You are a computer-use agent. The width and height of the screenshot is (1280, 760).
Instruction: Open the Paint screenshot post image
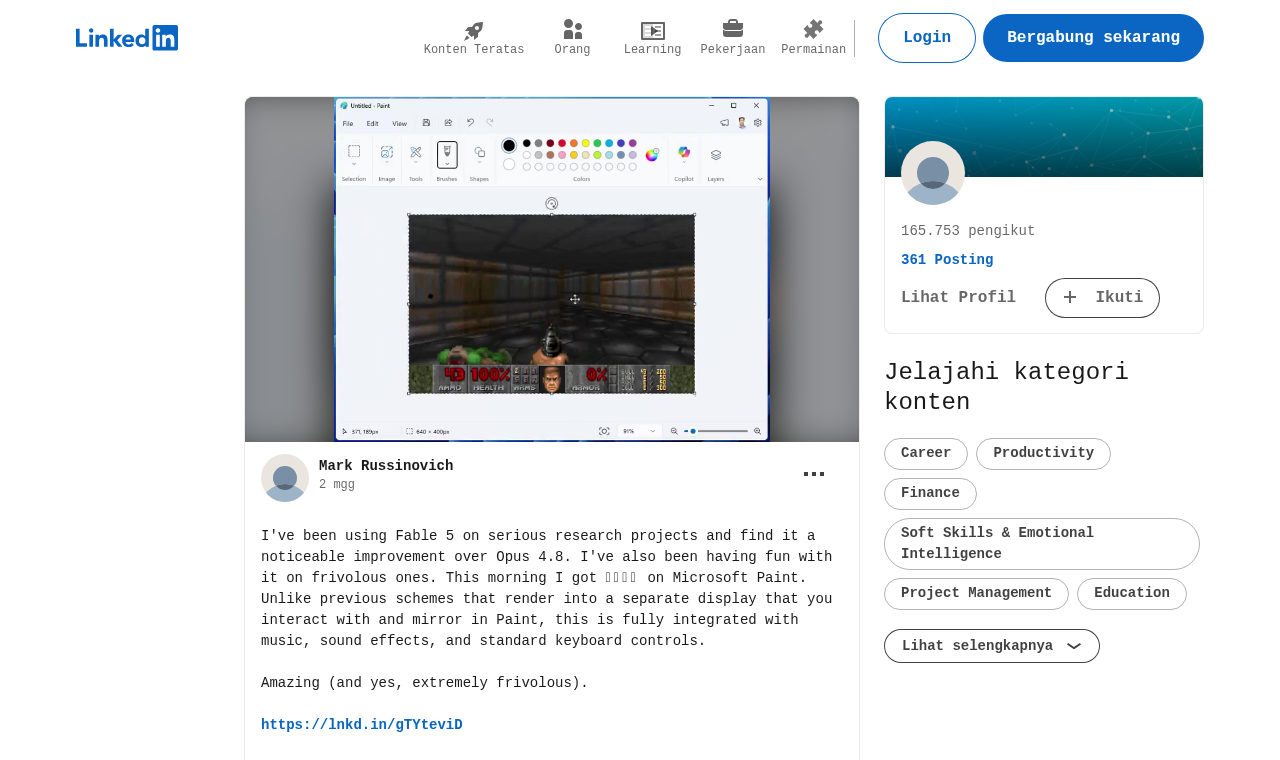[552, 269]
